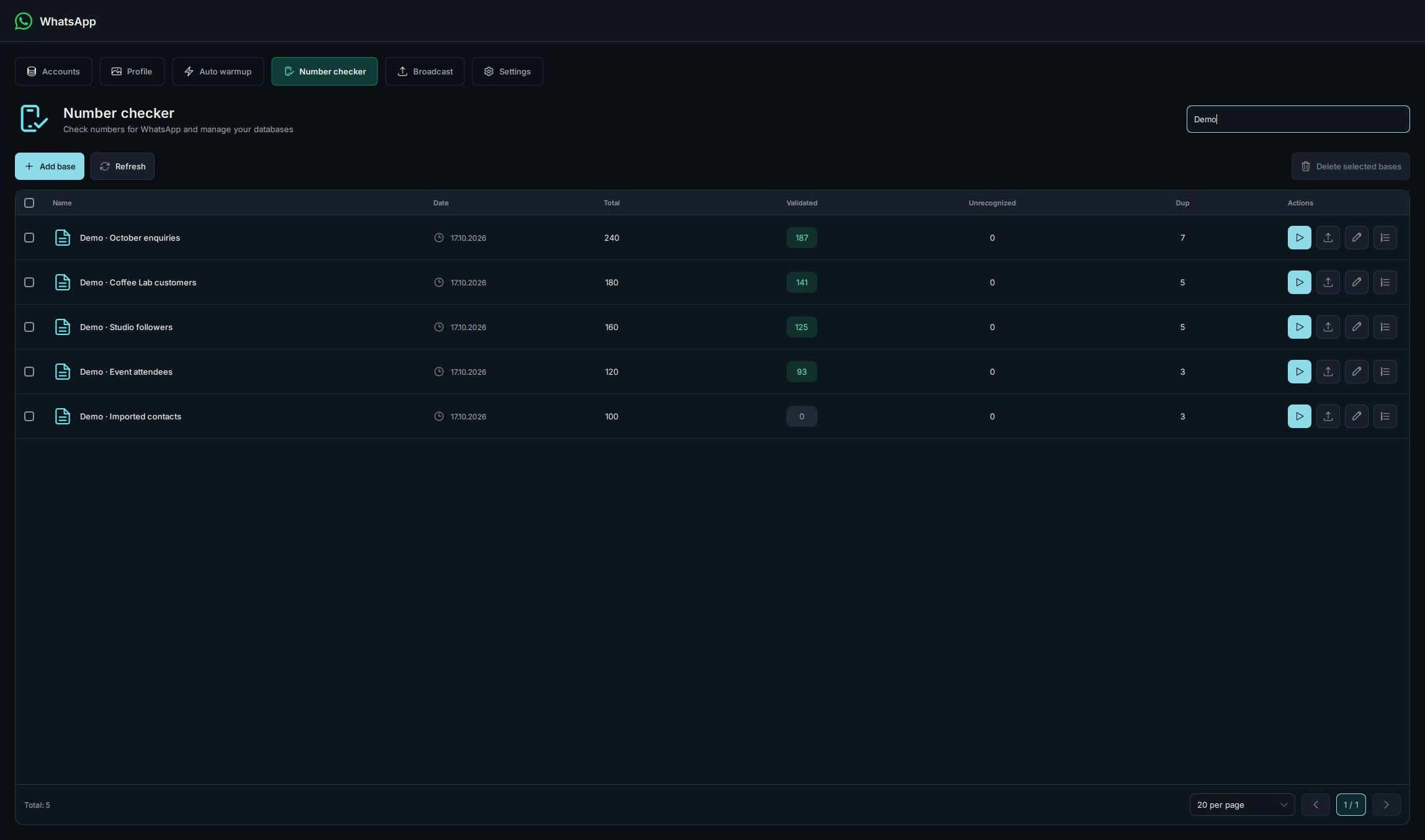Image resolution: width=1425 pixels, height=840 pixels.
Task: Export the Demo · October enquiries base
Action: click(1328, 238)
